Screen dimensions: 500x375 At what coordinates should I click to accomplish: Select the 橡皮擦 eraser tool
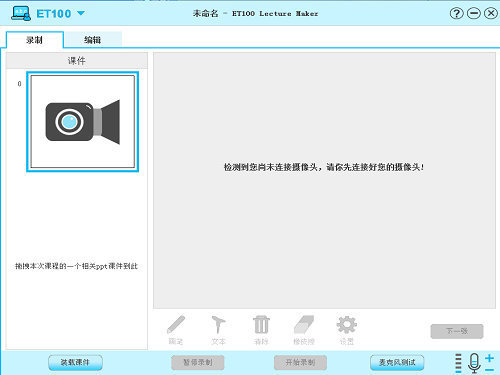pyautogui.click(x=304, y=329)
